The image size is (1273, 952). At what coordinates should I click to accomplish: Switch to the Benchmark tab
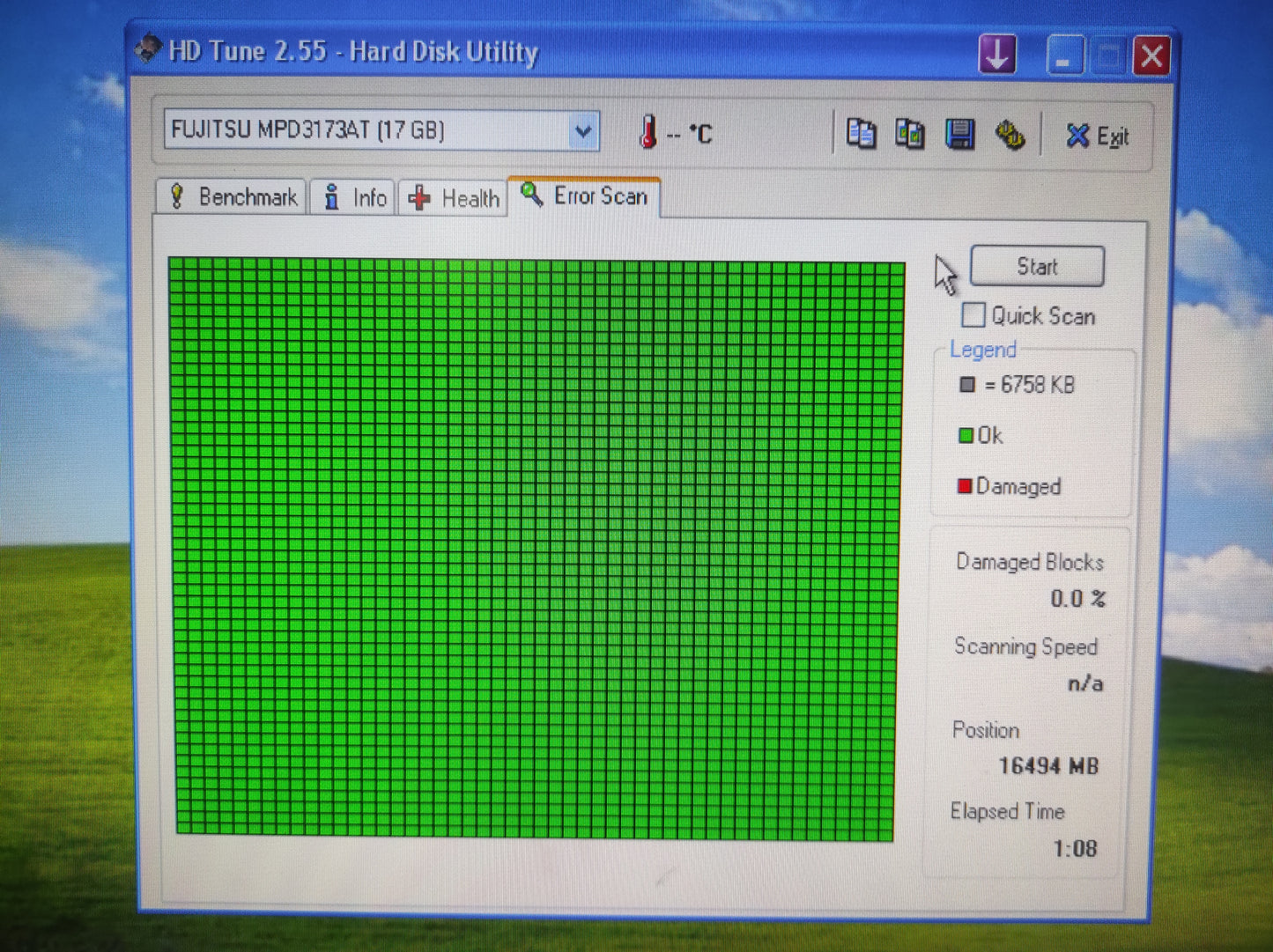click(233, 196)
